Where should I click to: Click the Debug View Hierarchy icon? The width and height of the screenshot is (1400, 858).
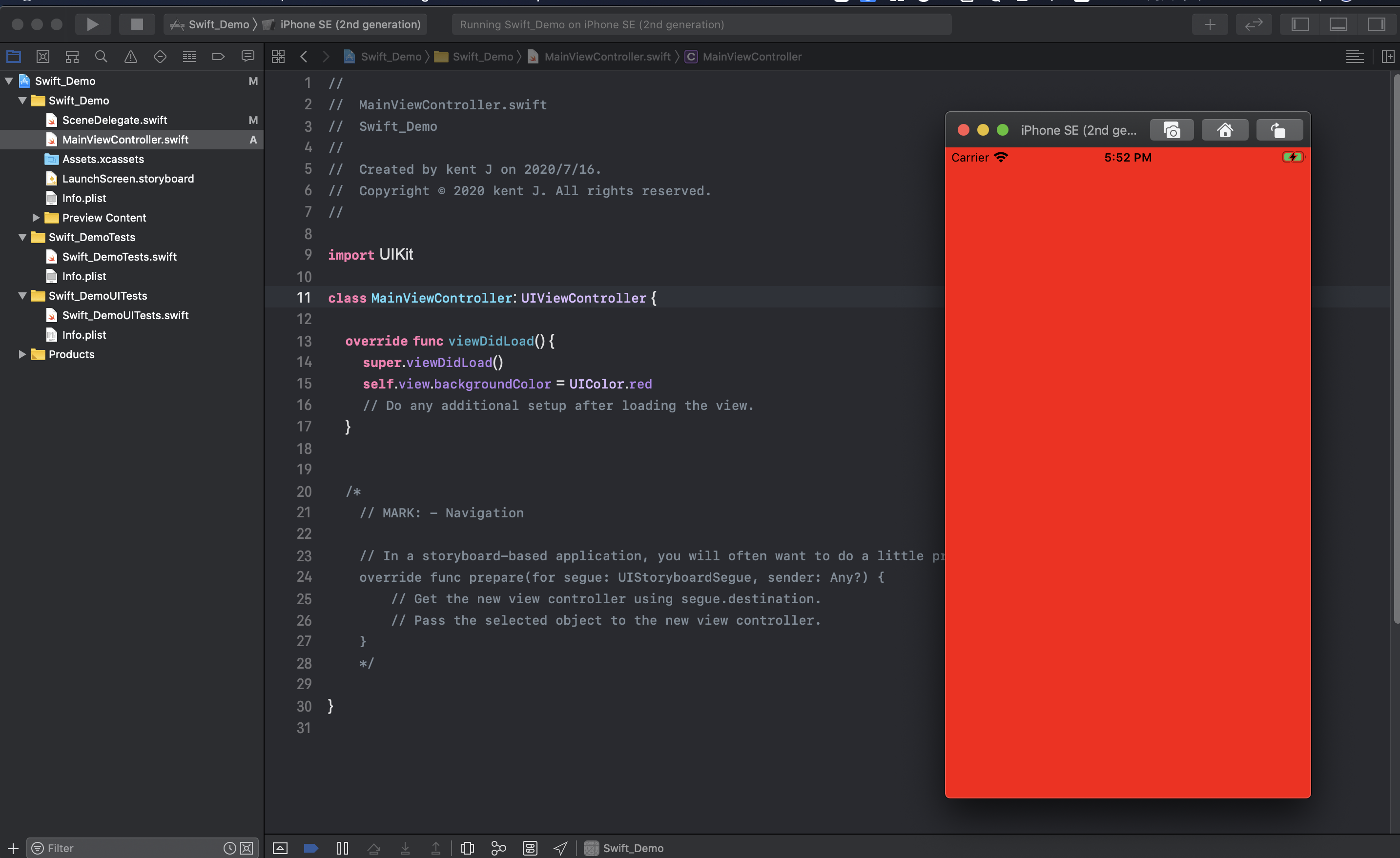click(467, 848)
